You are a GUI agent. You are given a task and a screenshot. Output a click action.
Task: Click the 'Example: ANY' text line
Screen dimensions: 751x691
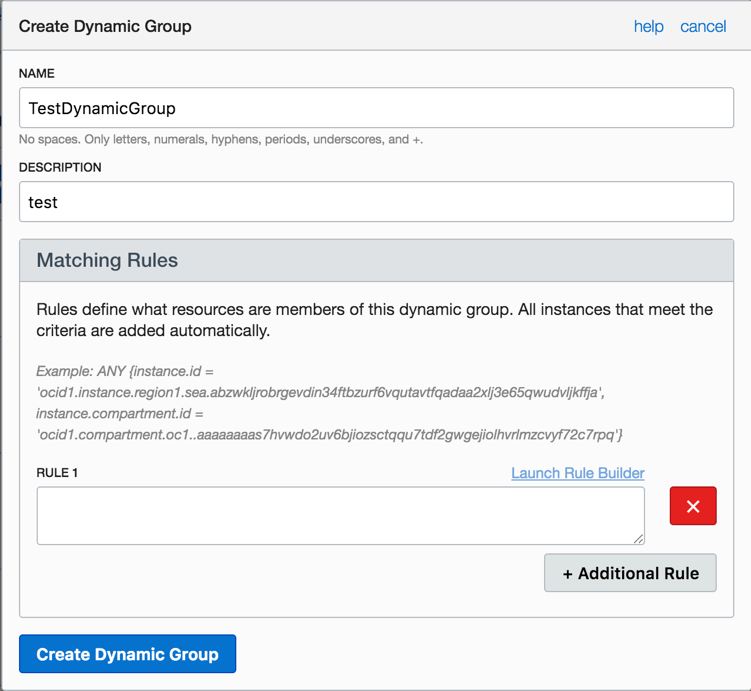pyautogui.click(x=125, y=371)
